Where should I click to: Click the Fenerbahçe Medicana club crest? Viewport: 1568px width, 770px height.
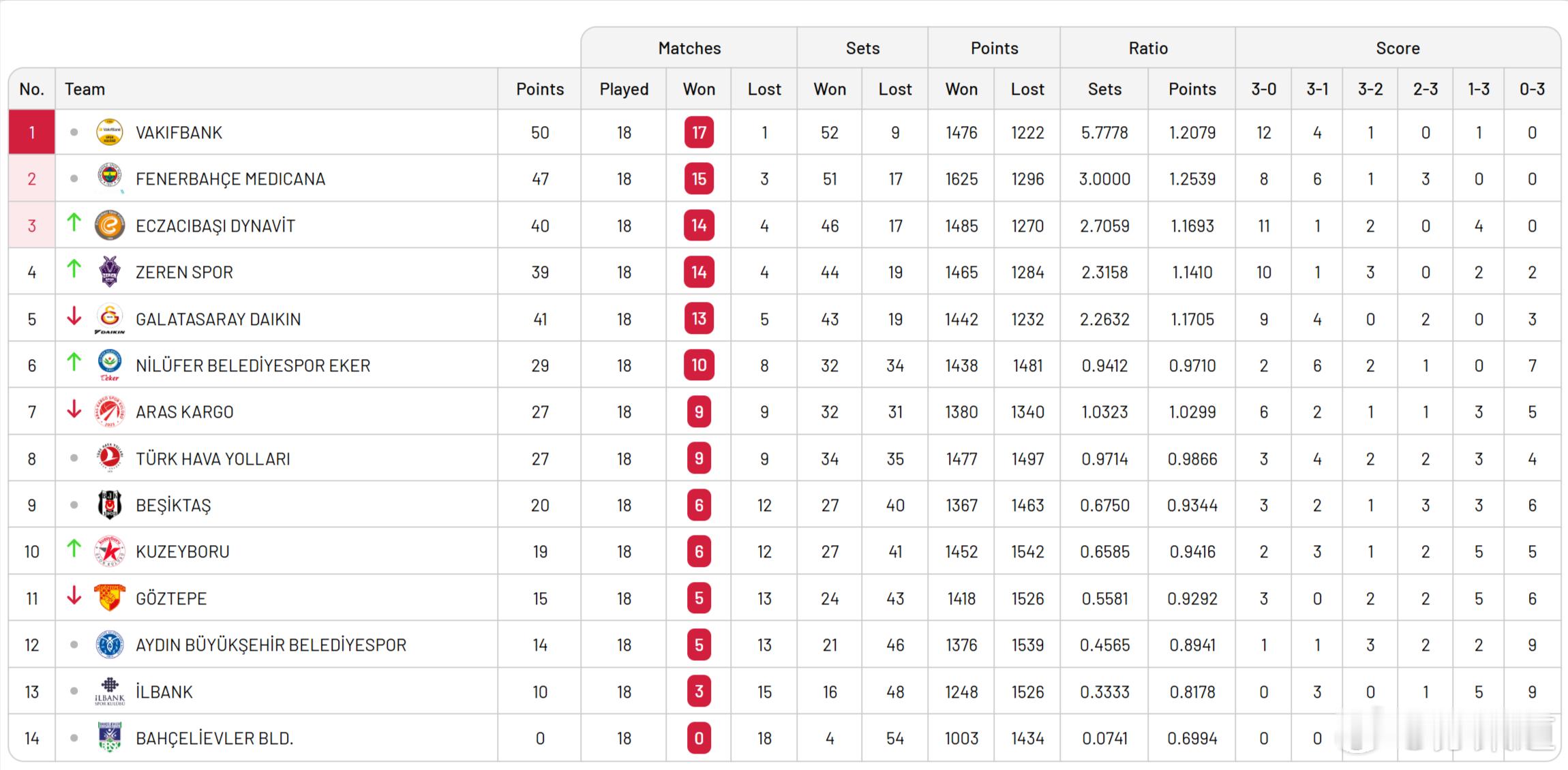[110, 178]
